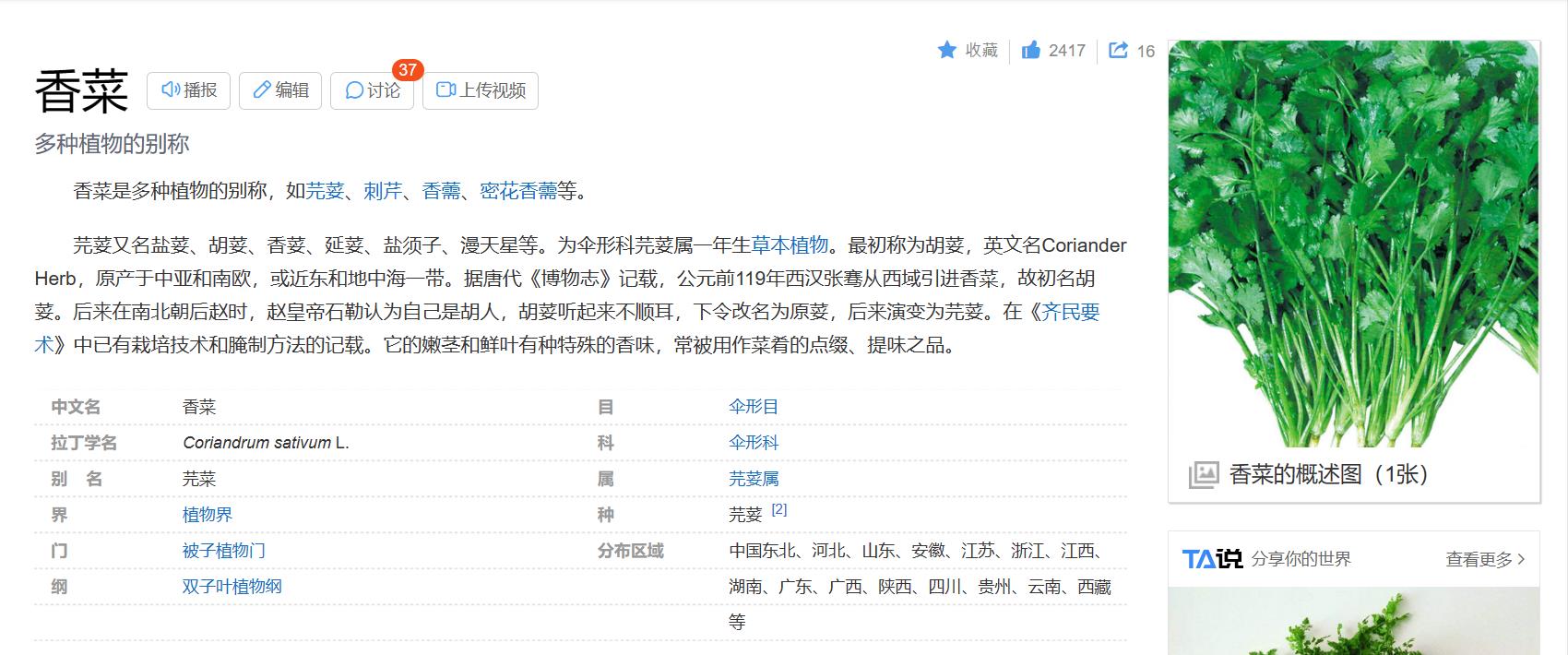
Task: Click the [2] reference superscript
Action: [x=779, y=509]
